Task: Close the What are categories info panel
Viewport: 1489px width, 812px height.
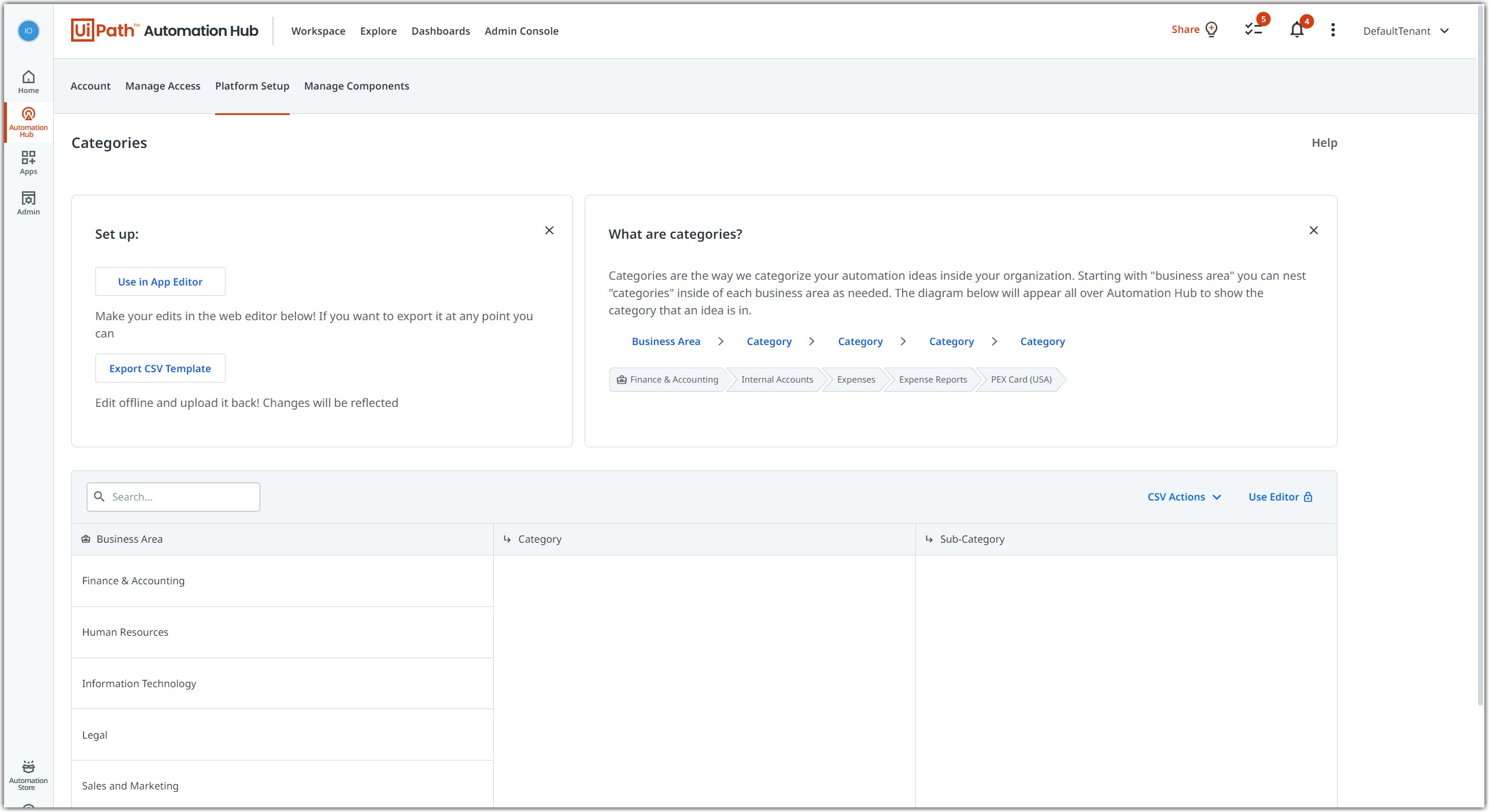Action: pyautogui.click(x=1313, y=230)
